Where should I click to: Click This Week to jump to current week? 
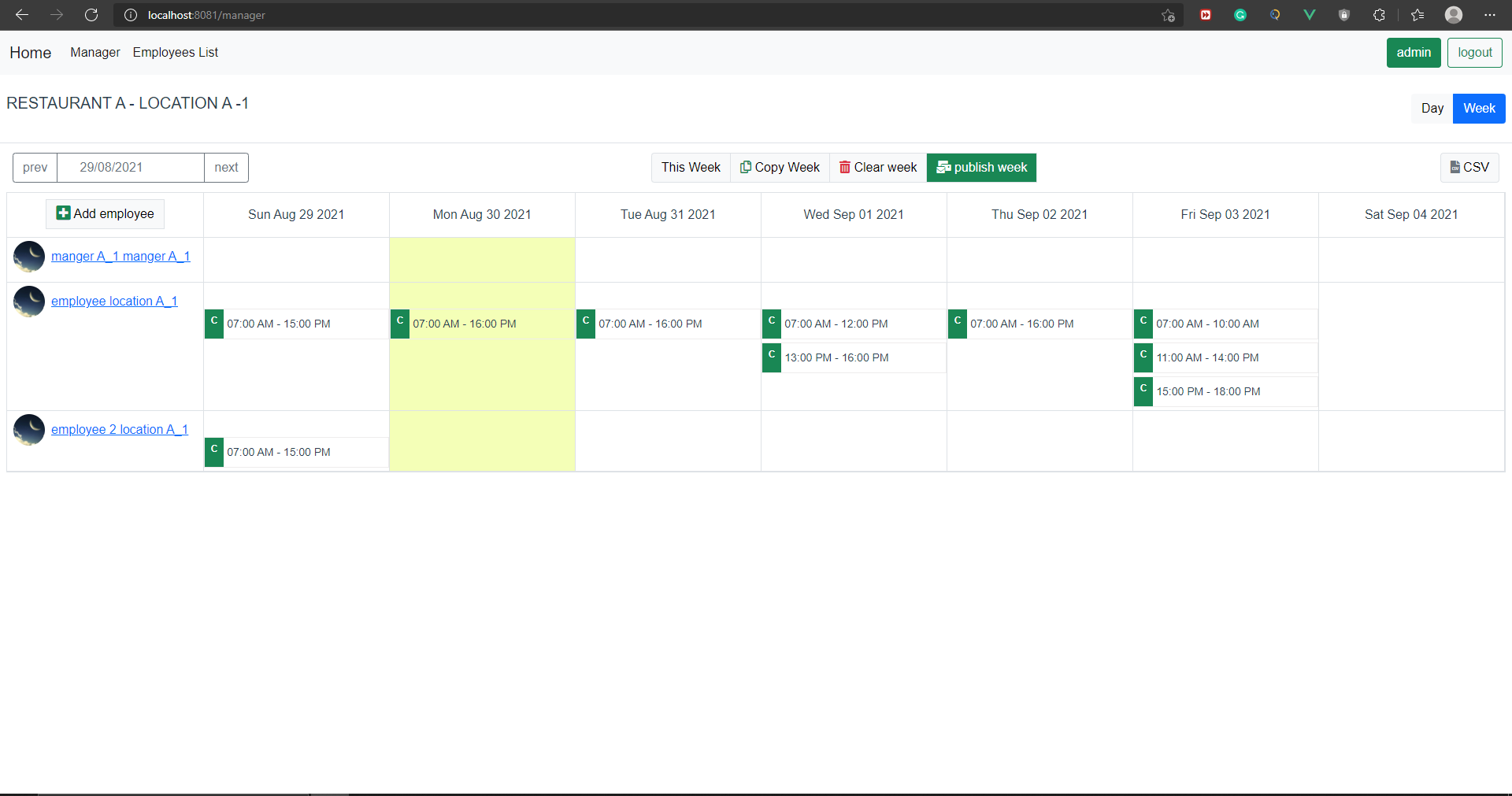point(691,167)
